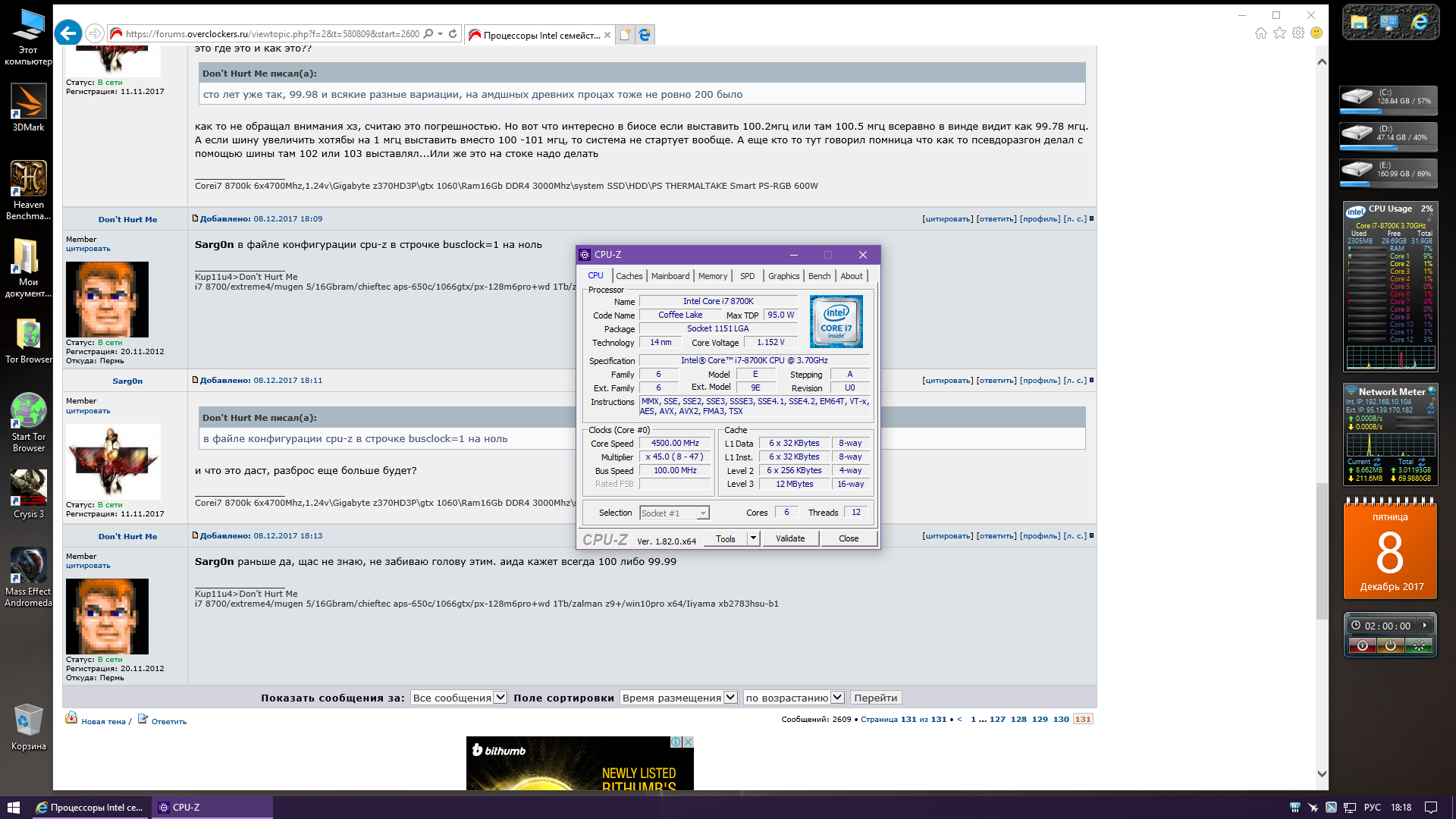
Task: Go to browser home page icon
Action: pos(1260,33)
